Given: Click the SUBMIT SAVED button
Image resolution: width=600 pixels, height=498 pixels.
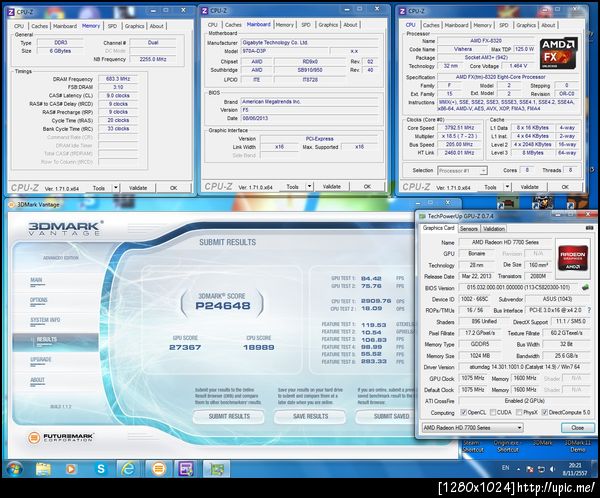Looking at the screenshot, I should tap(386, 416).
